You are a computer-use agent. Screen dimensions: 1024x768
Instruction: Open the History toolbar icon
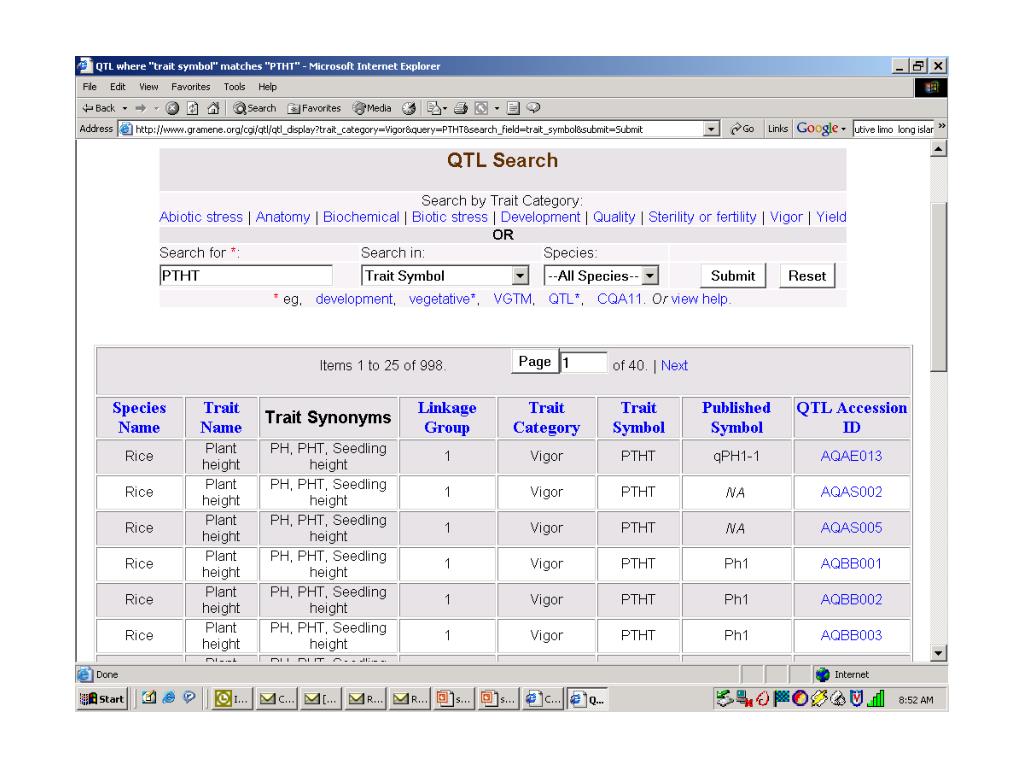(x=409, y=108)
